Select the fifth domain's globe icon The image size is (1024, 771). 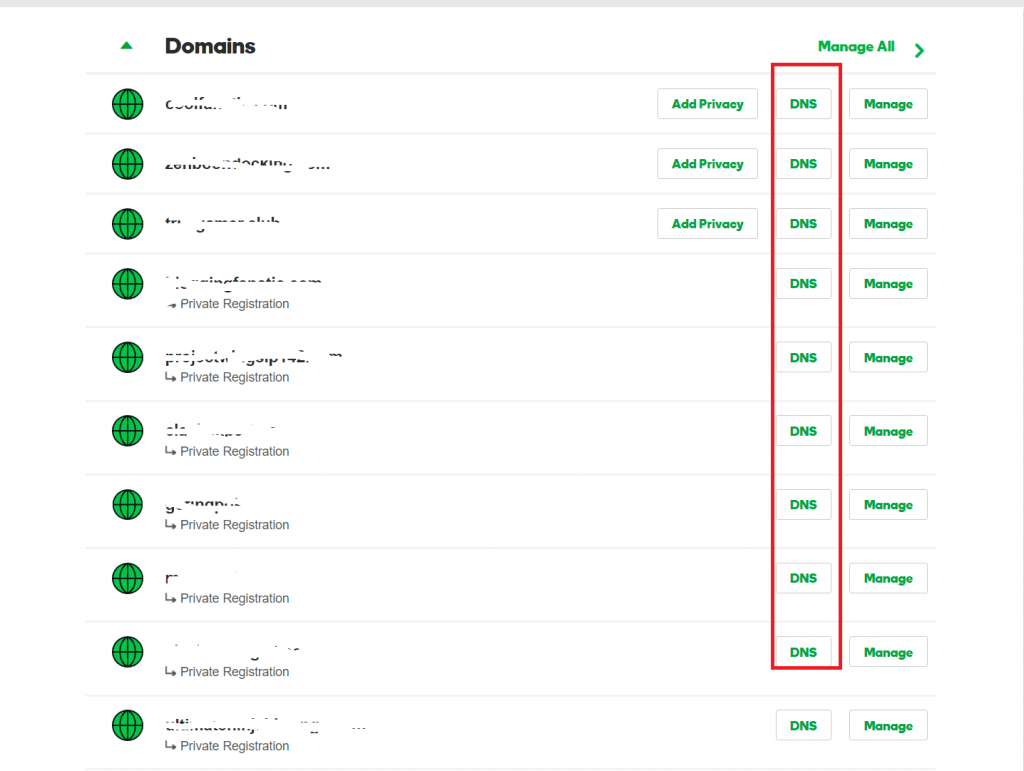click(x=127, y=358)
